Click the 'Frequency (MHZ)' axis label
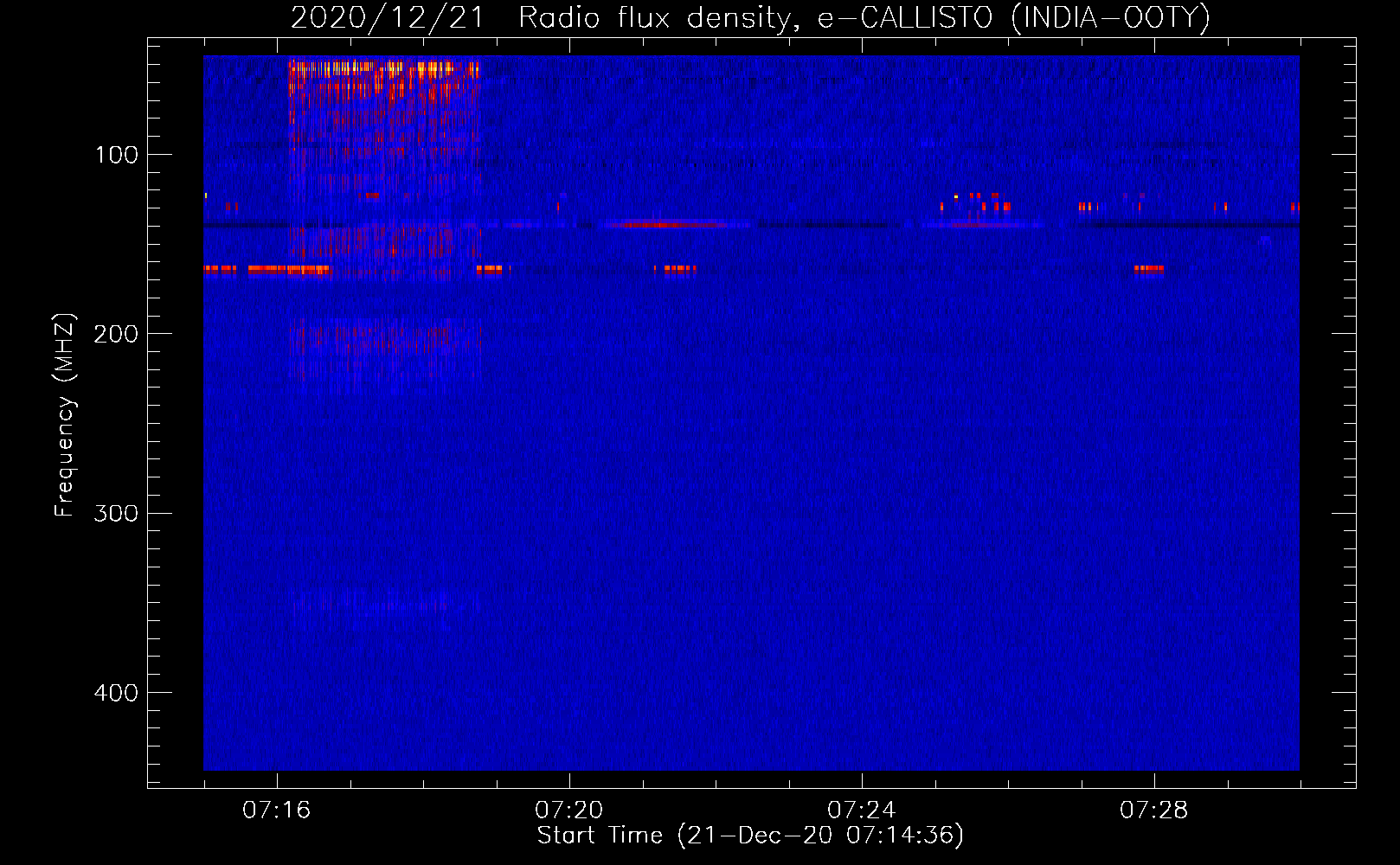1400x865 pixels. [x=65, y=415]
